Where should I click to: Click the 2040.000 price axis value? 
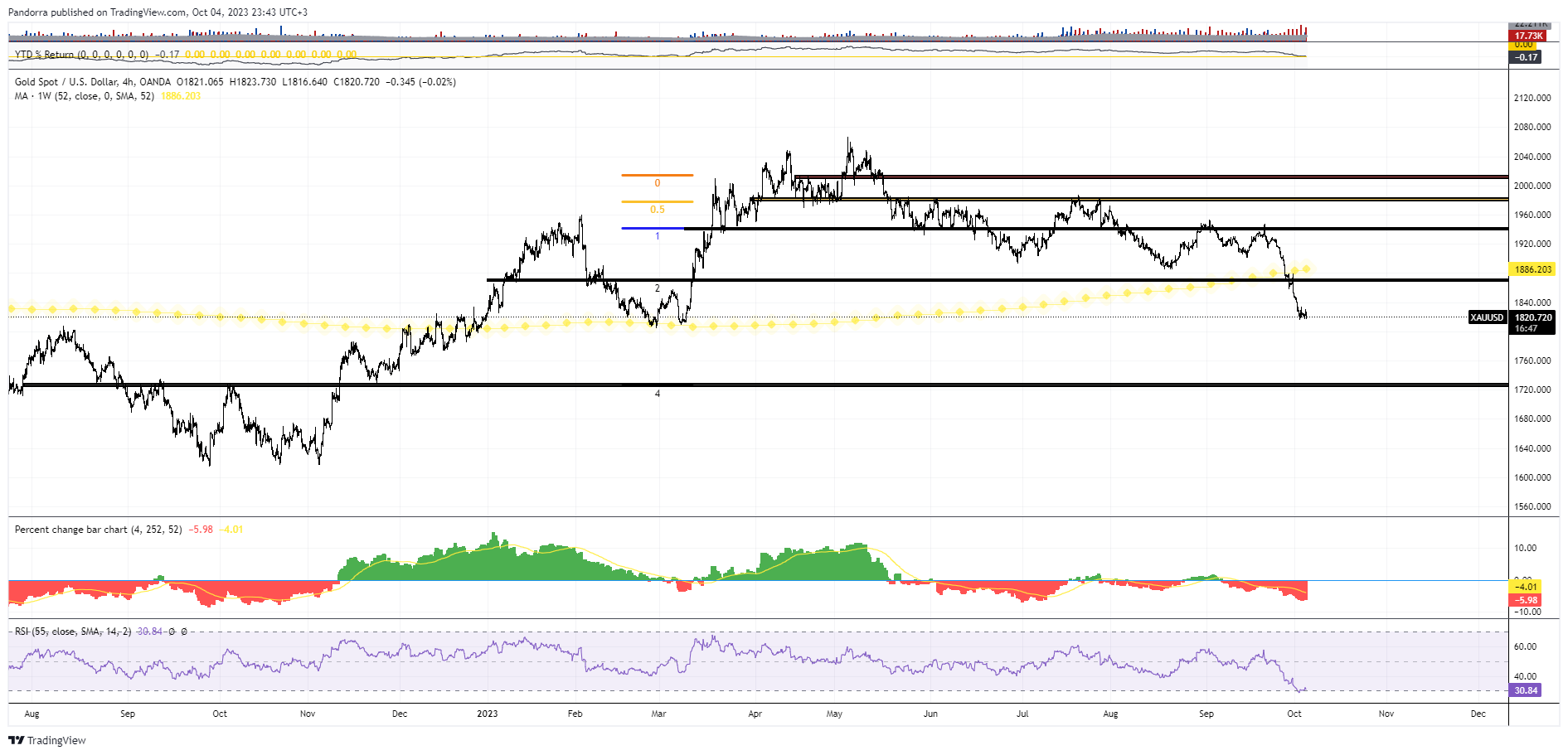tap(1532, 157)
